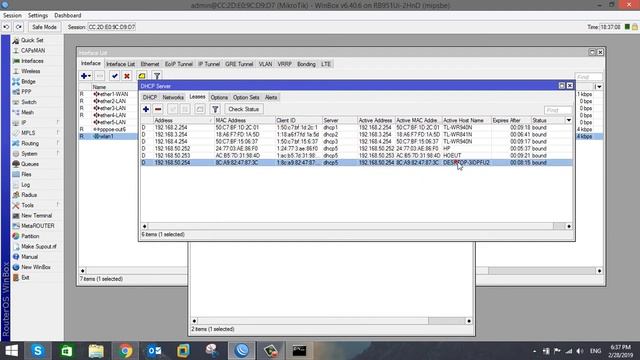Viewport: 640px width, 360px height.
Task: Click Windows Start button
Action: point(11,351)
